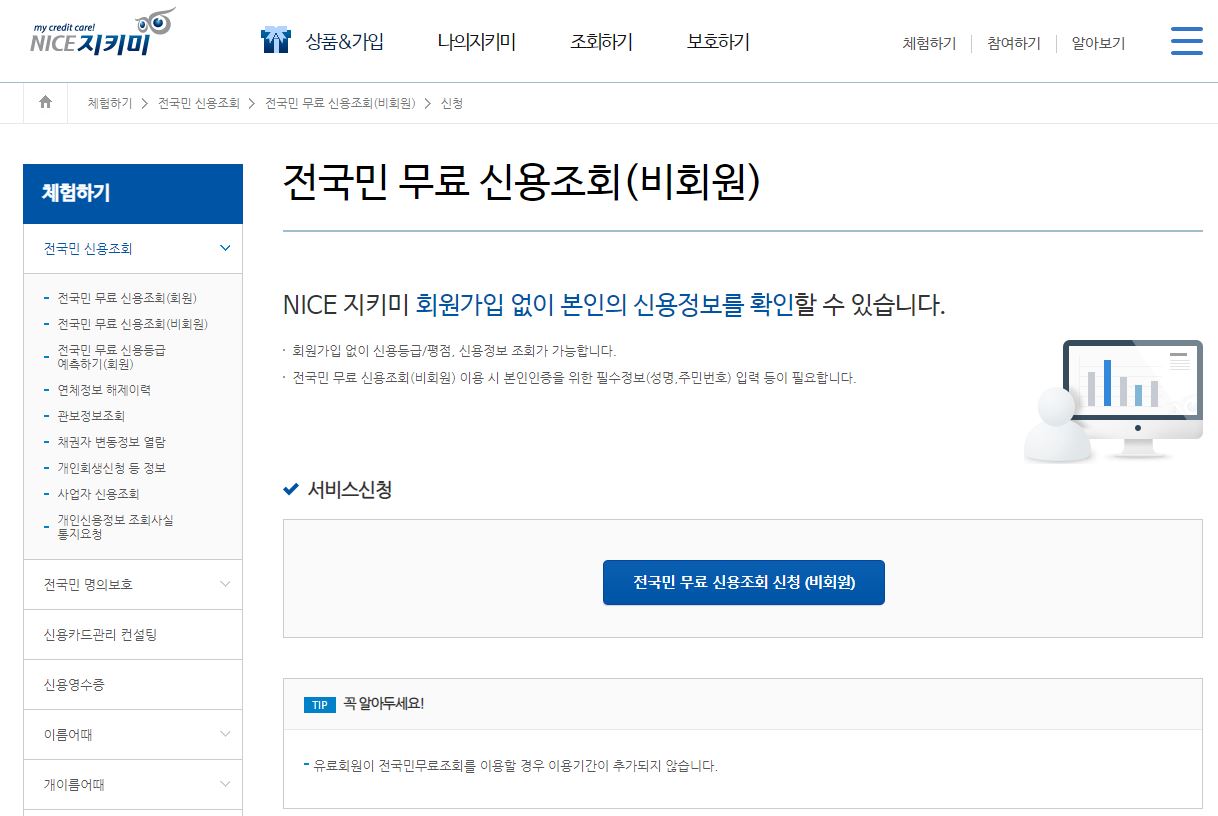The width and height of the screenshot is (1218, 816).
Task: Open 신용영수증 sidebar section
Action: (133, 684)
